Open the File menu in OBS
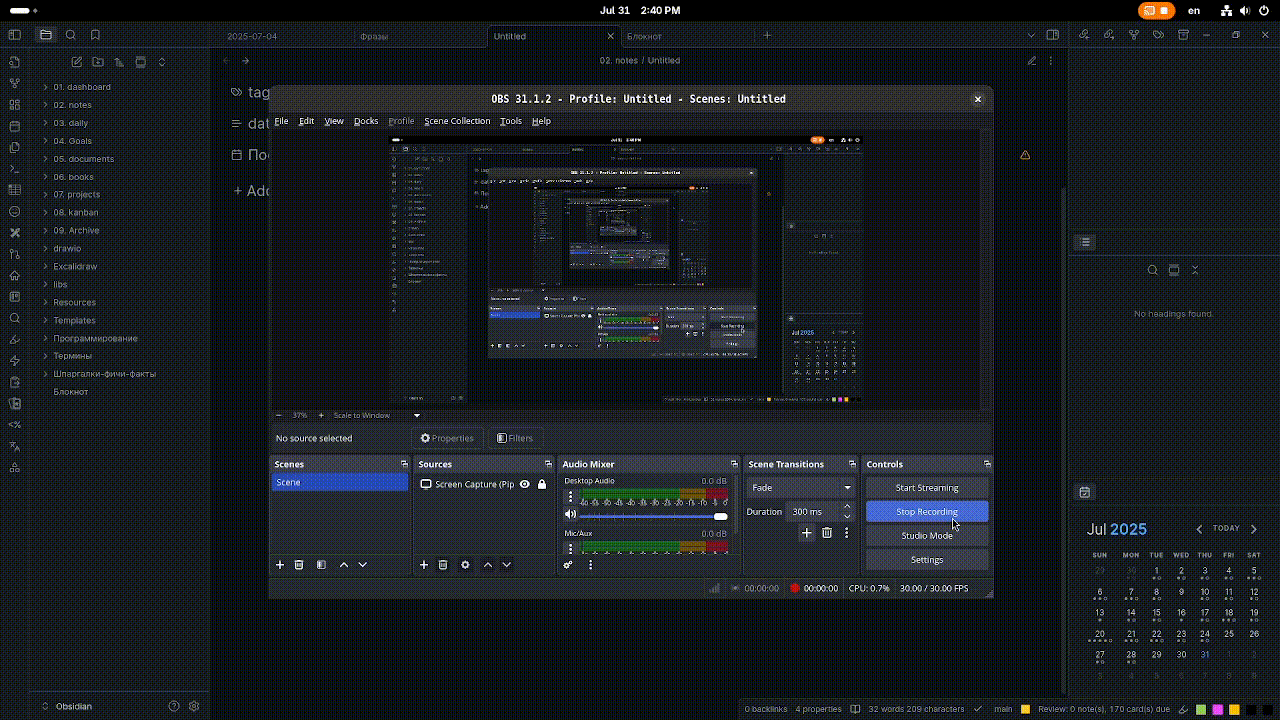Viewport: 1280px width, 720px height. click(281, 121)
